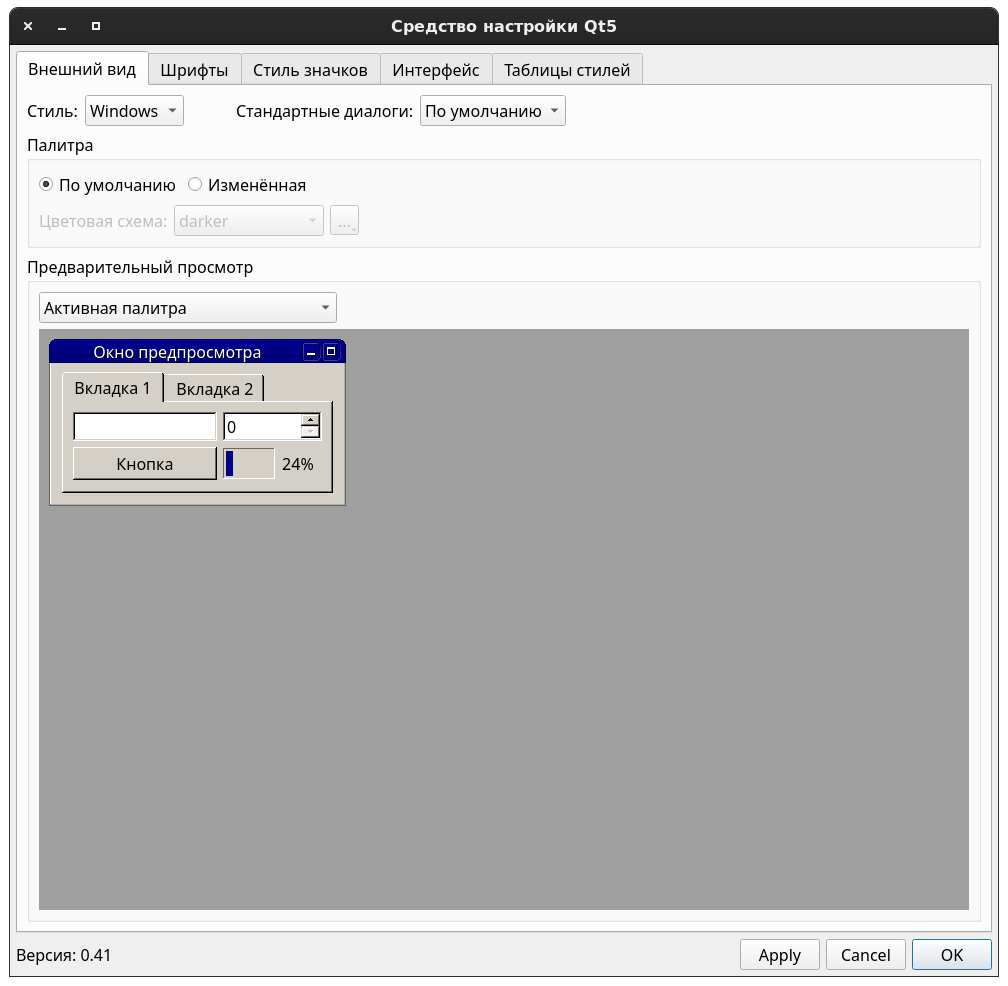Switch to Вкладка 2 in the preview window

pyautogui.click(x=214, y=389)
